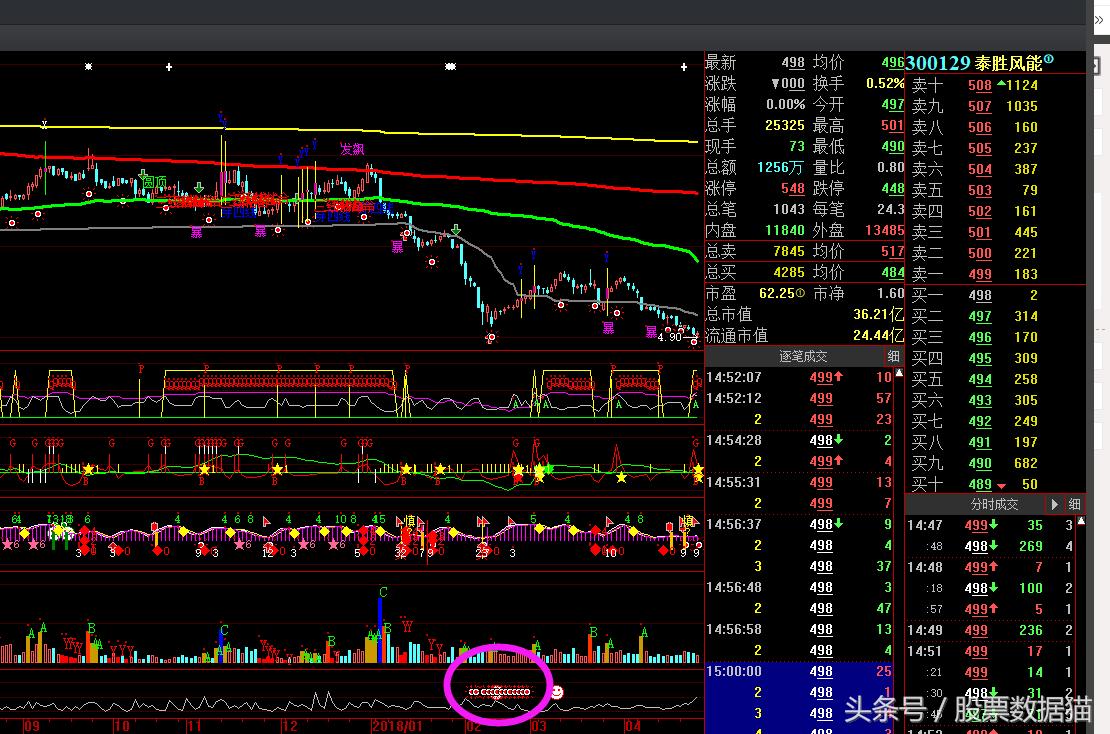1110x734 pixels.
Task: Click the magenta 发飙 signal on the chart
Action: (x=352, y=149)
